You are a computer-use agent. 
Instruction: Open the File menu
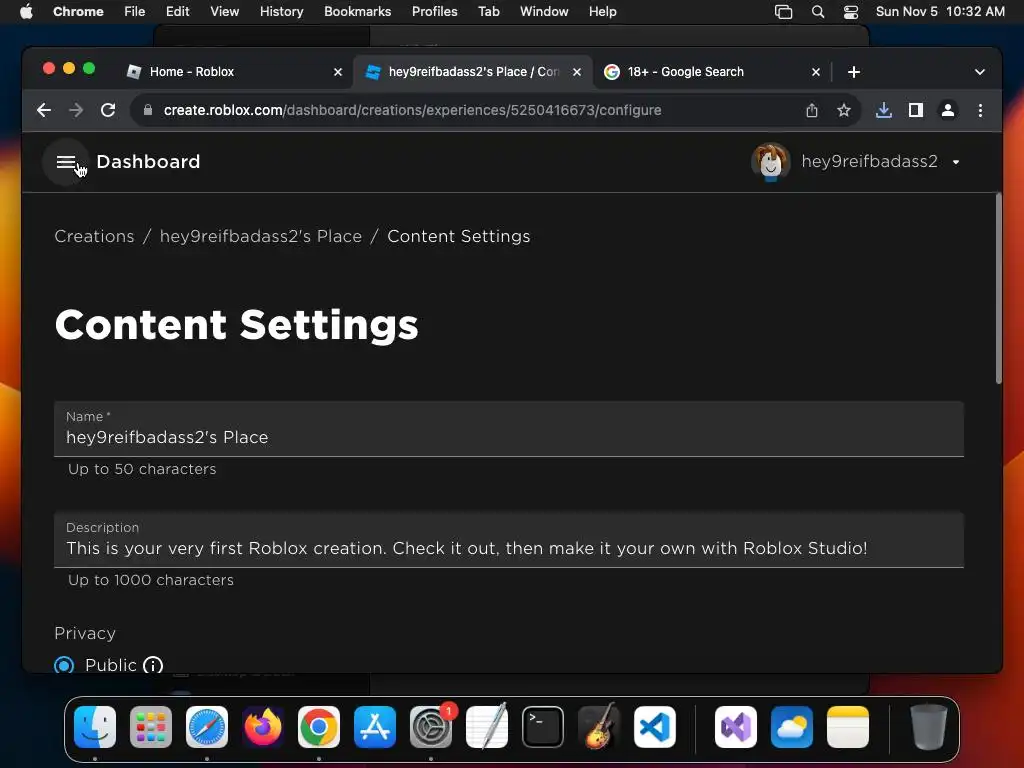(x=135, y=11)
